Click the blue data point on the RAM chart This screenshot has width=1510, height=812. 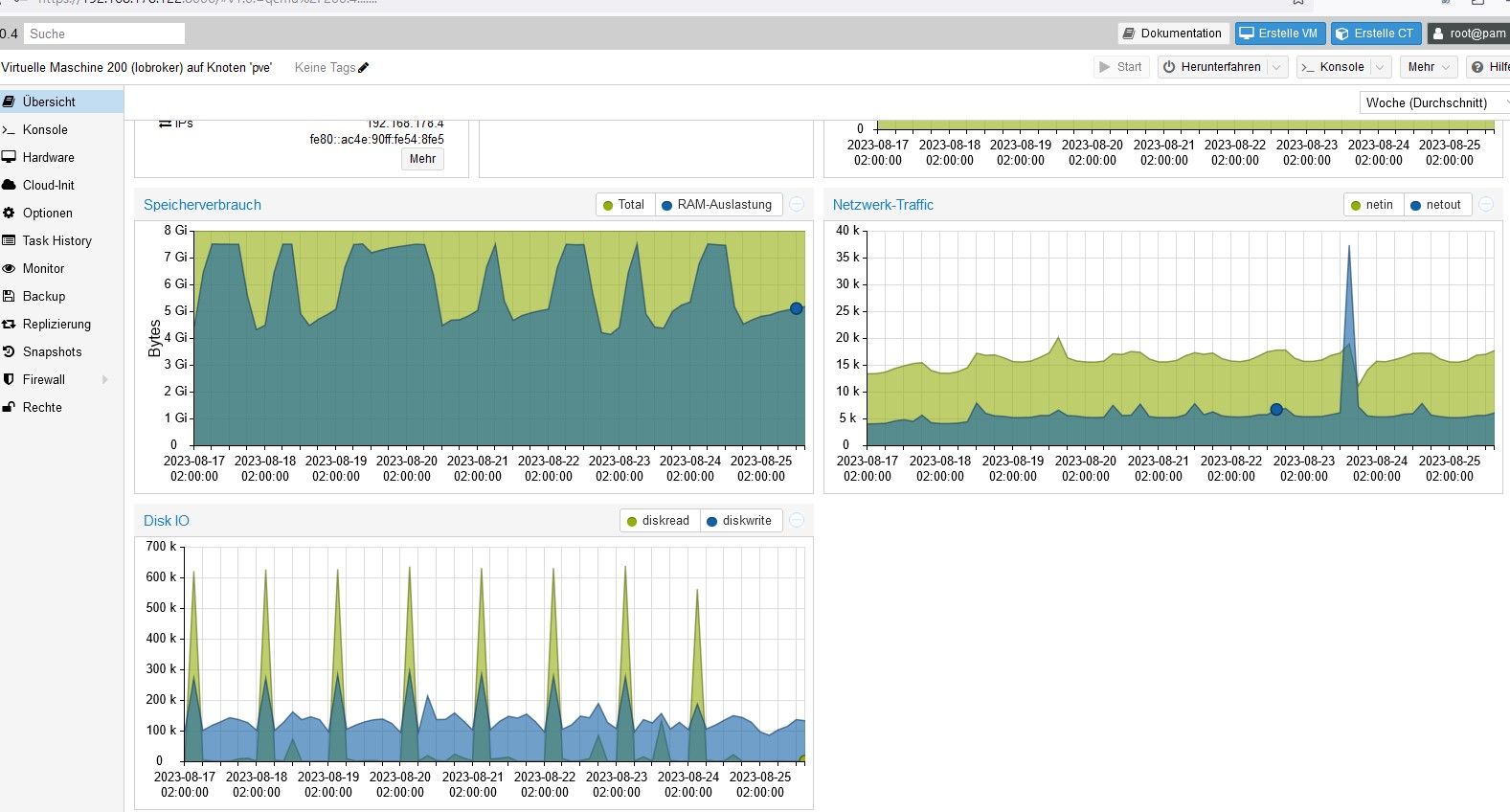[x=796, y=308]
